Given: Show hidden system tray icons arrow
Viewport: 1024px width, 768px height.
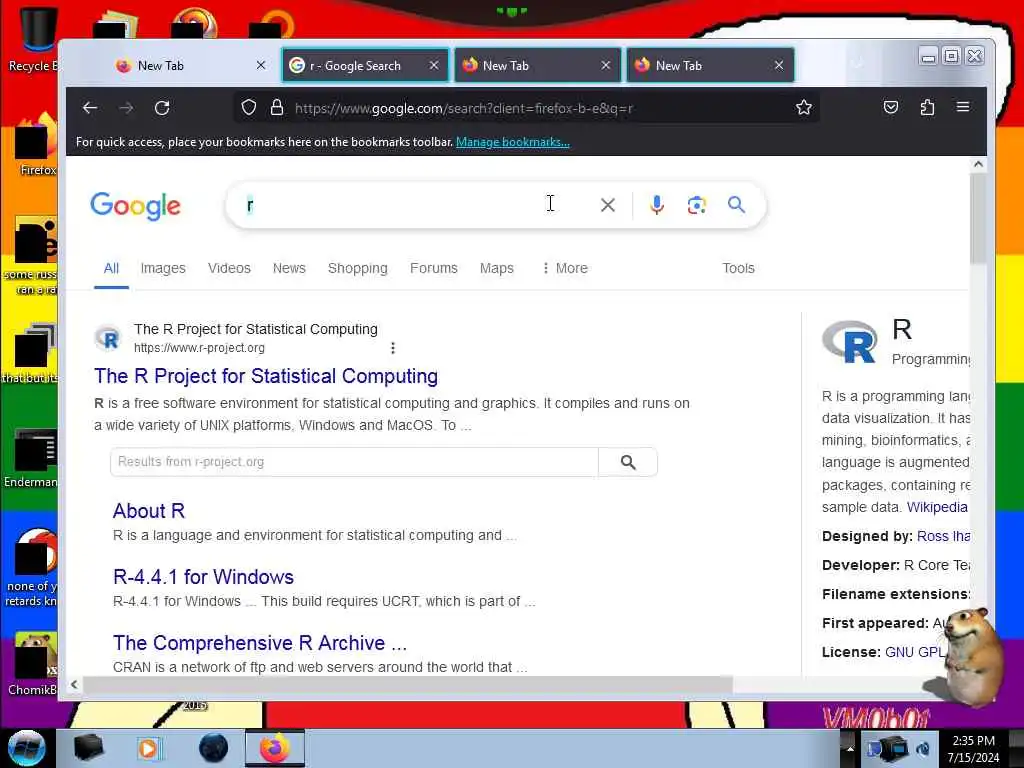Looking at the screenshot, I should 850,748.
